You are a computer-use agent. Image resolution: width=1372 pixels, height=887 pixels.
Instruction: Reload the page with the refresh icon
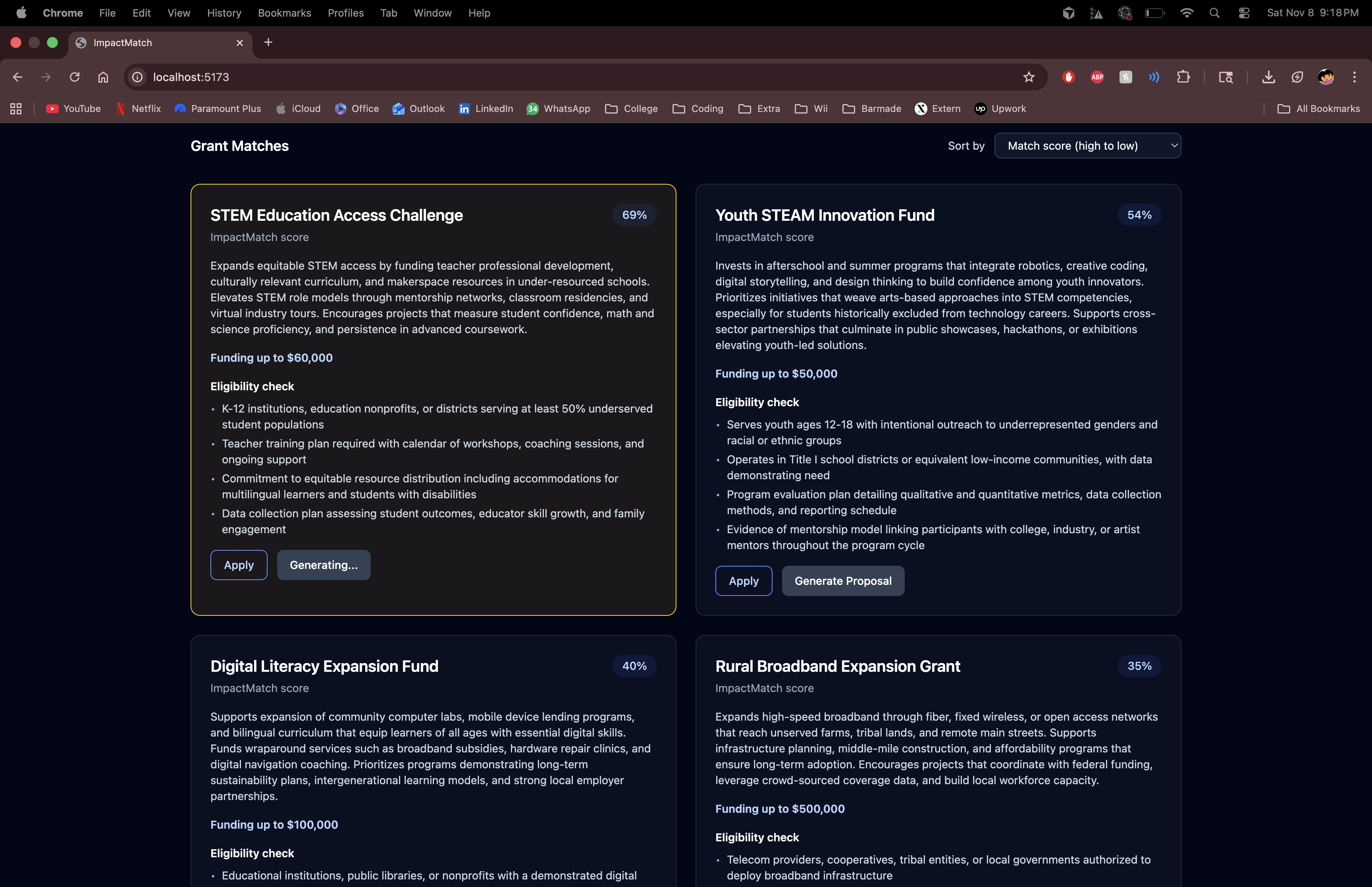(x=74, y=77)
